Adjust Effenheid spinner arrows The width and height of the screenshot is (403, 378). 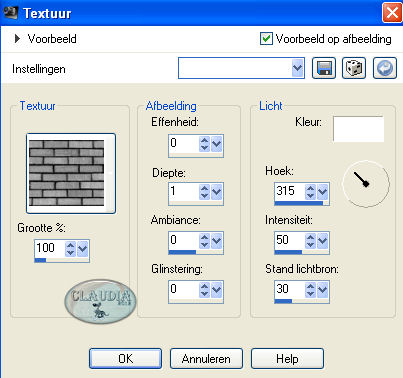[204, 144]
